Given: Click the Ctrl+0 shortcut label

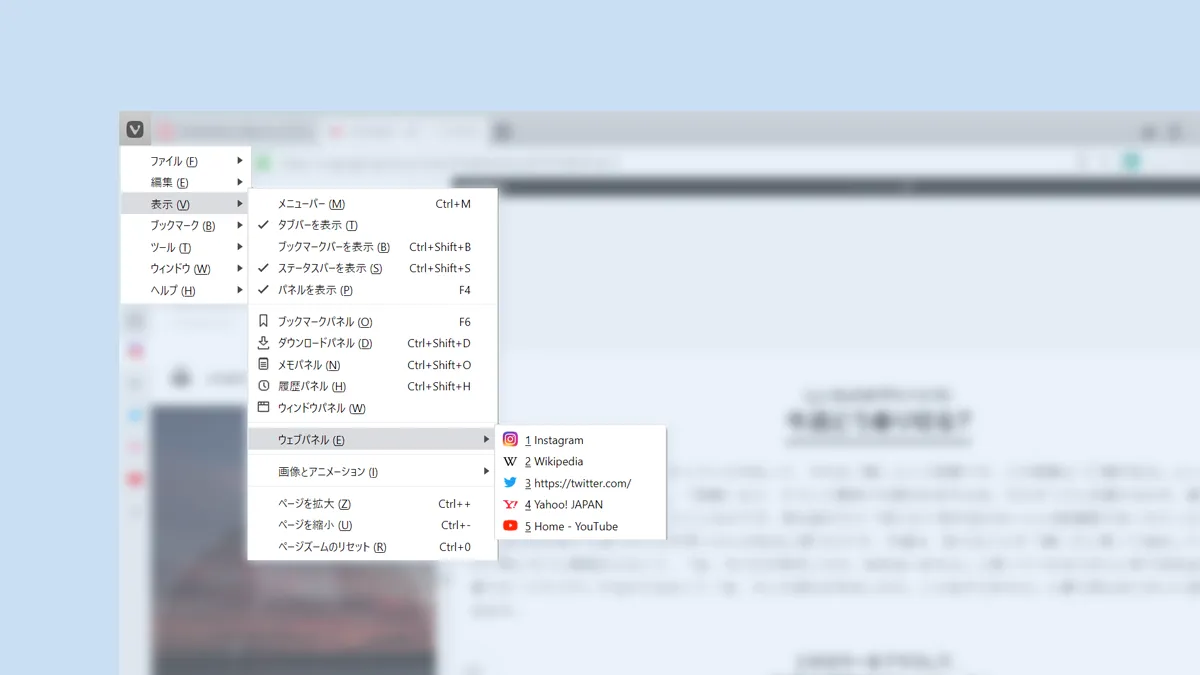Looking at the screenshot, I should (455, 547).
